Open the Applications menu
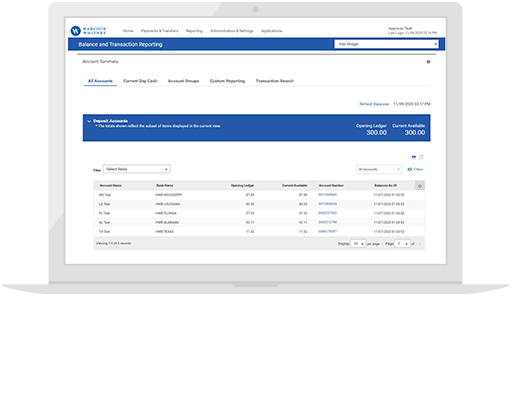This screenshot has width=512, height=400. pyautogui.click(x=272, y=31)
